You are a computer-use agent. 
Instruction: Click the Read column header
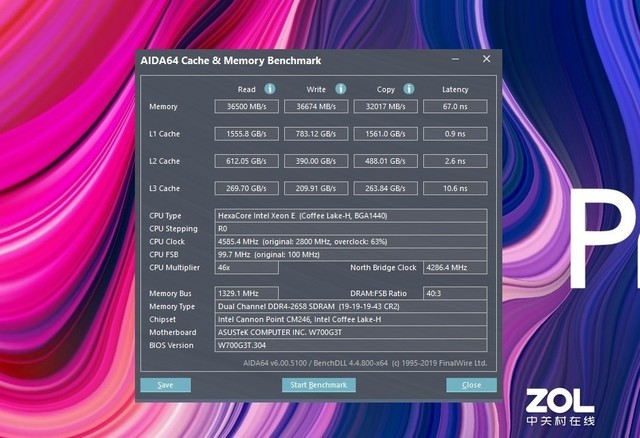[x=247, y=89]
